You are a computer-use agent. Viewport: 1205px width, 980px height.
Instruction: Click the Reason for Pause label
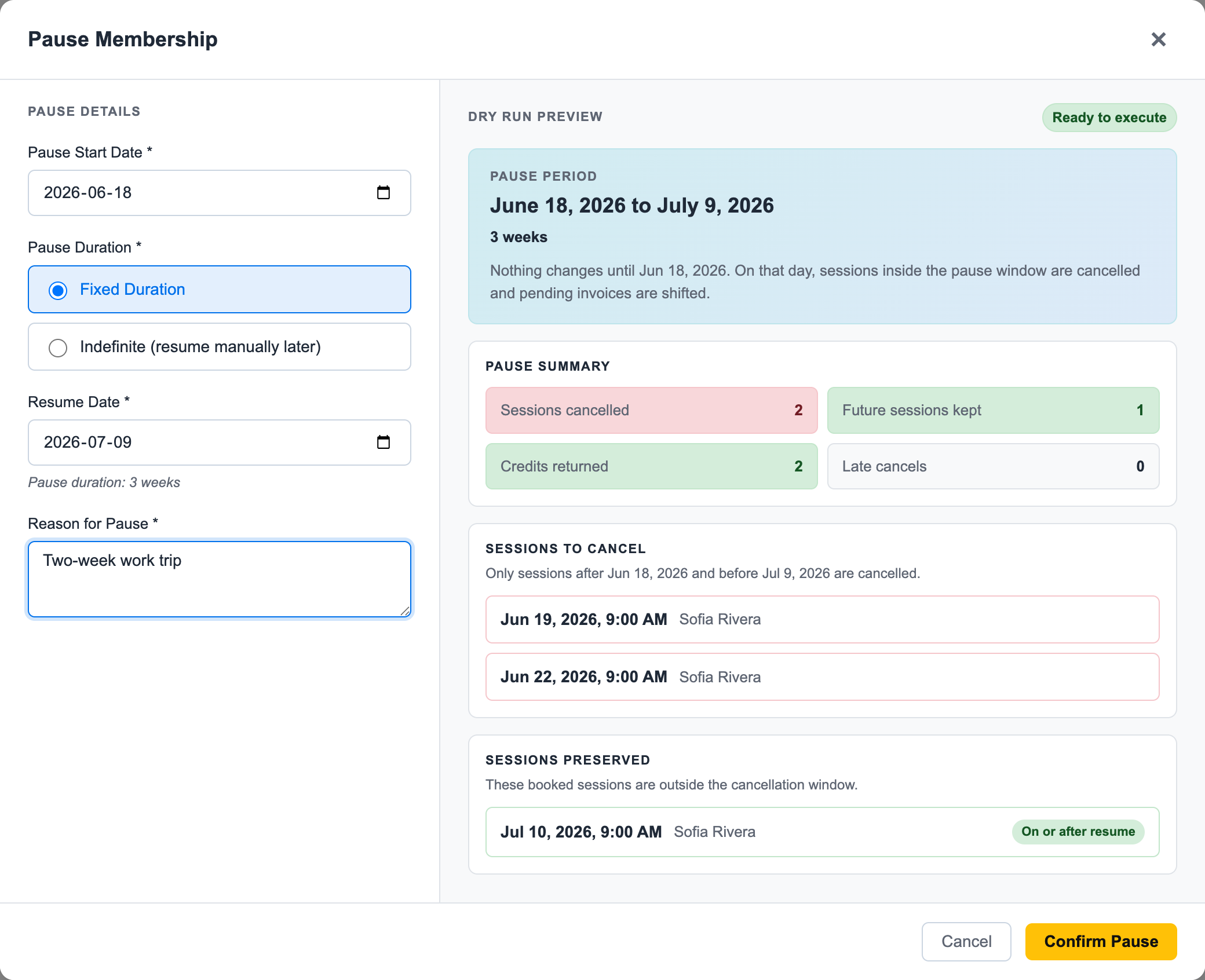93,524
